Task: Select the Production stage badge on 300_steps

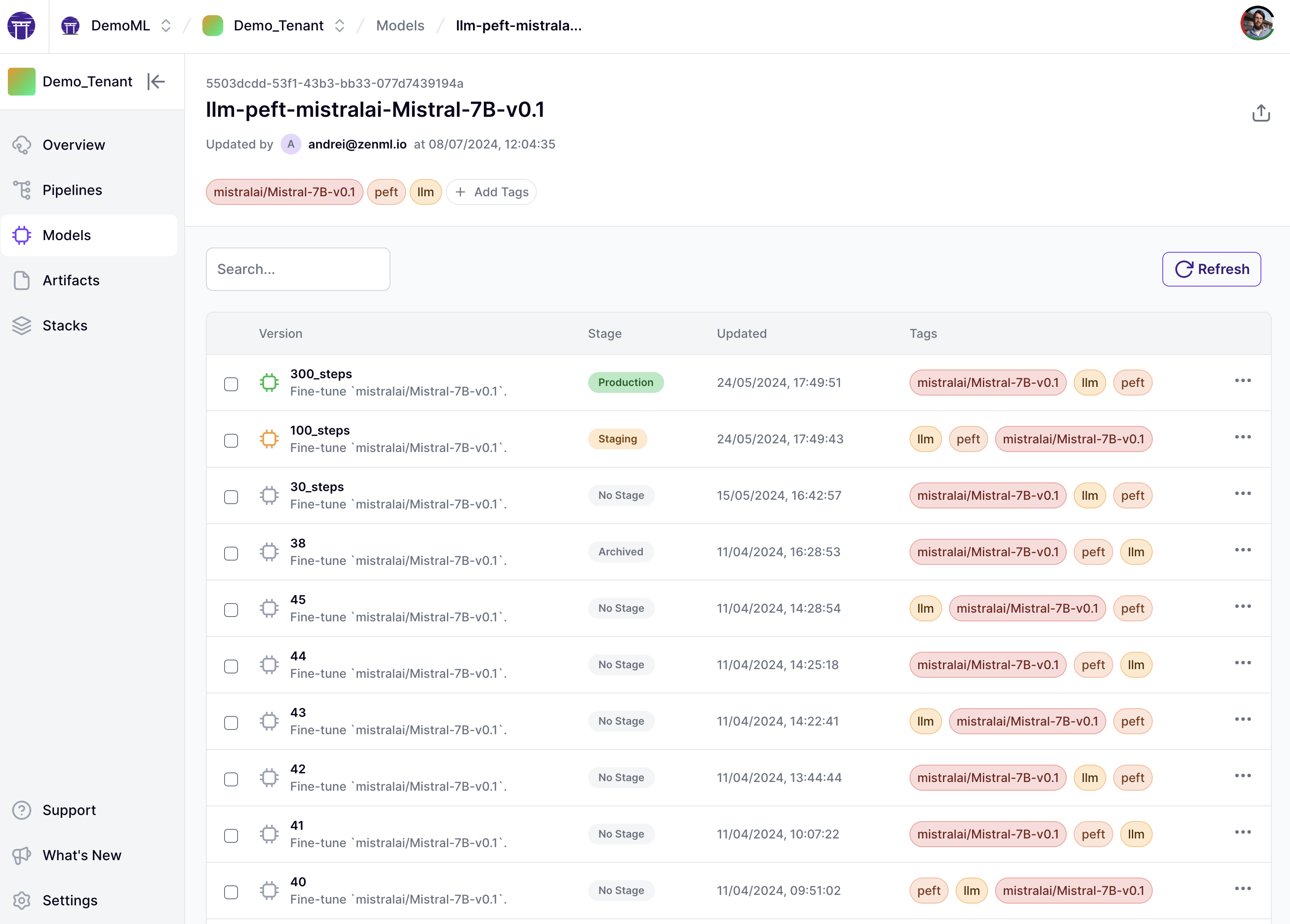Action: (x=625, y=382)
